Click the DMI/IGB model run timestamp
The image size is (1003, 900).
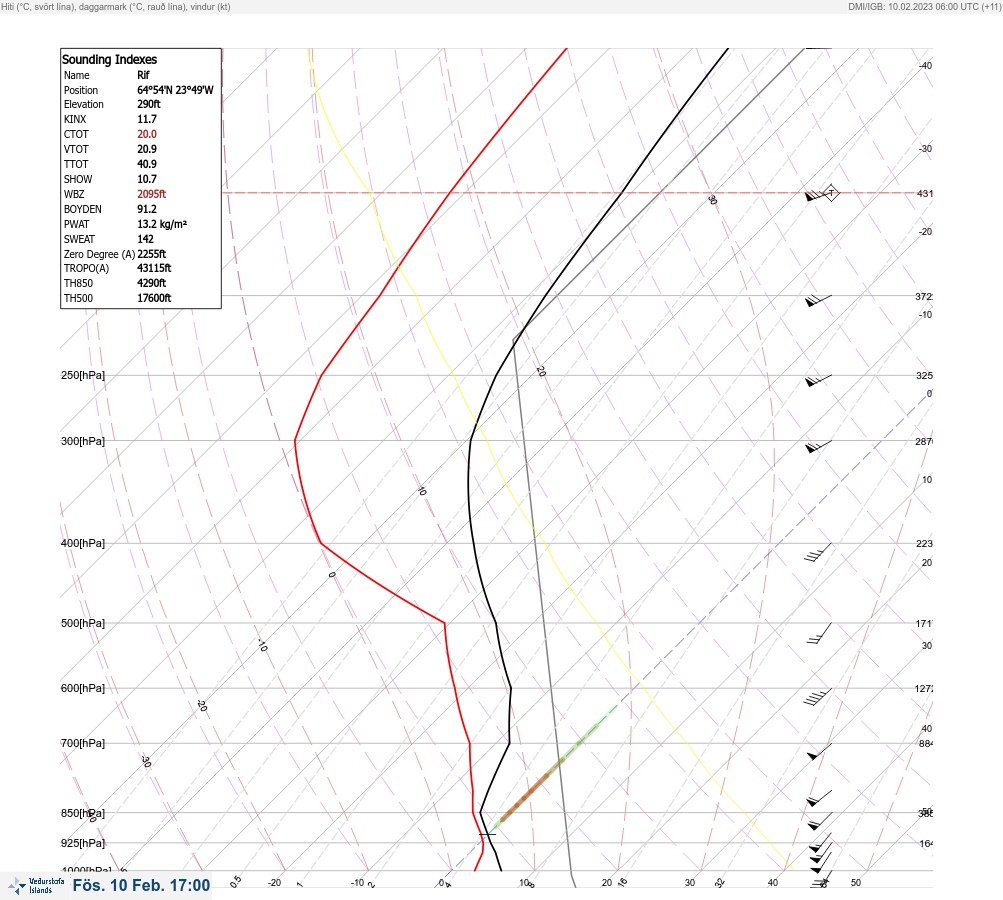click(x=924, y=6)
